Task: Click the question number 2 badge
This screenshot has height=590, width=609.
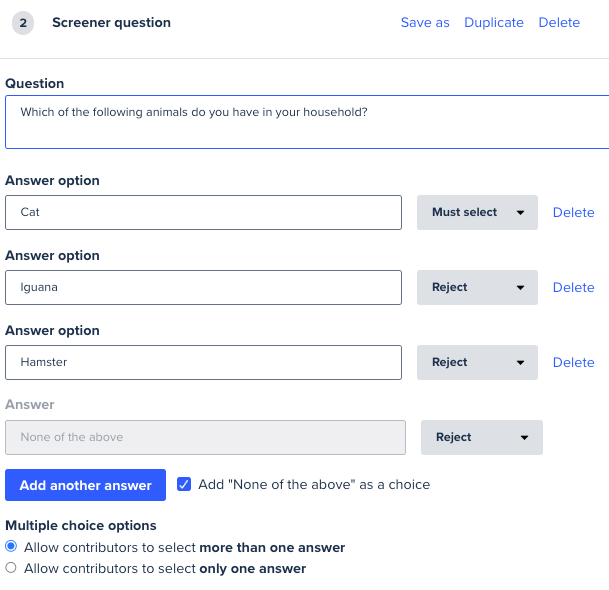Action: point(23,23)
